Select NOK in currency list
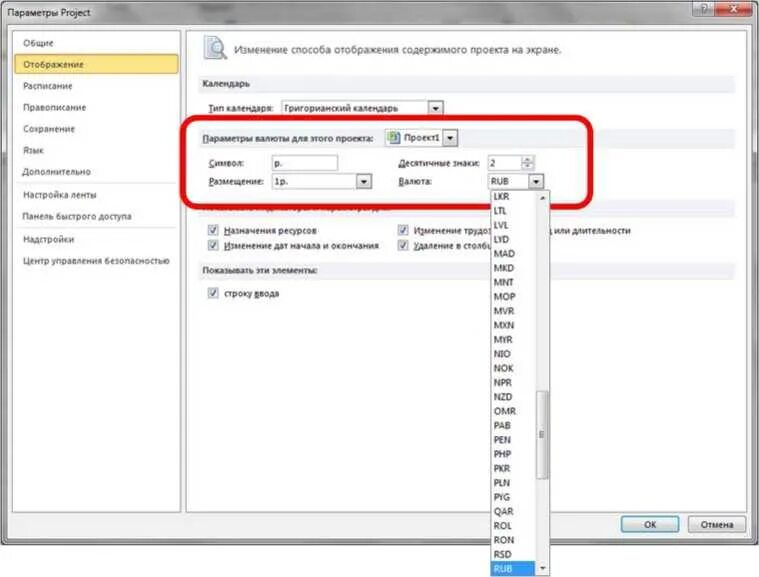 (513, 368)
